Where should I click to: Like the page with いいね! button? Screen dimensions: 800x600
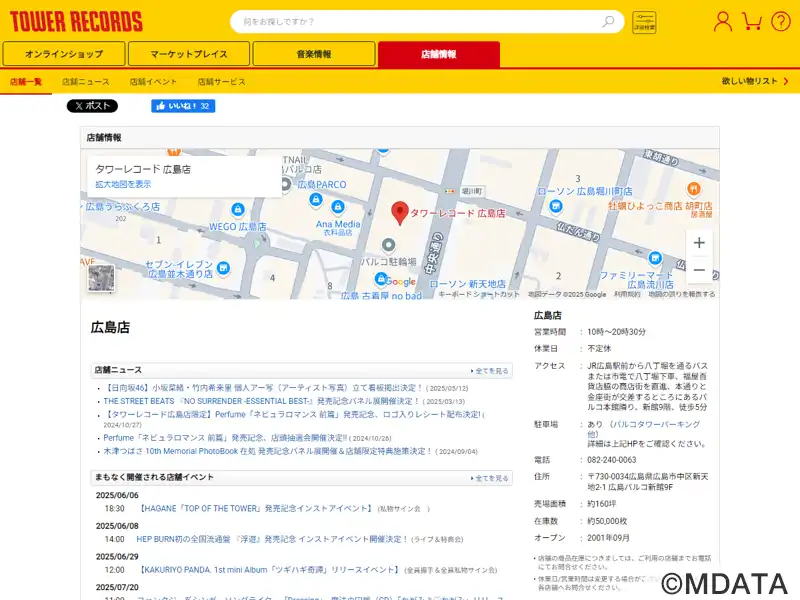tap(183, 106)
